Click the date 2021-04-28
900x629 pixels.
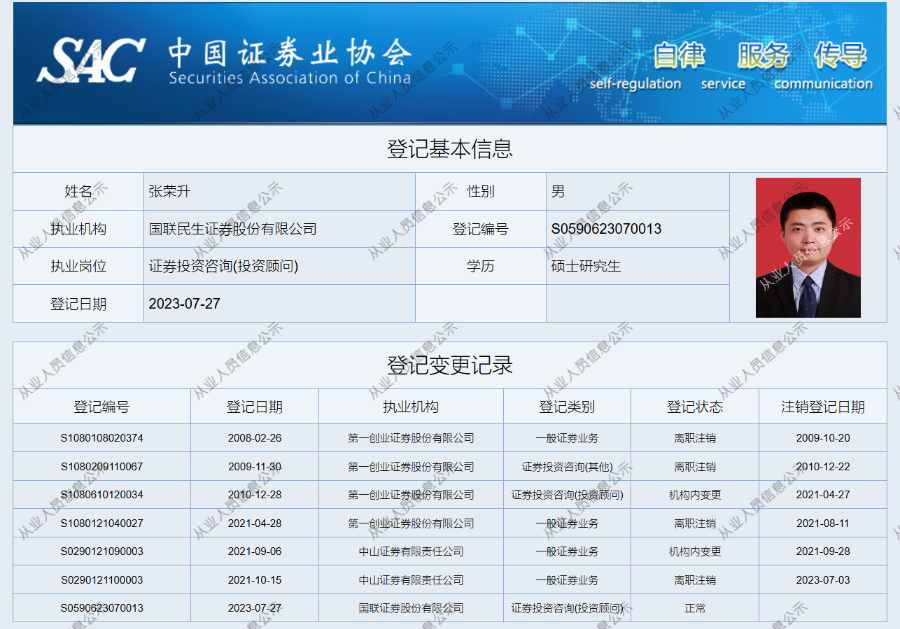[254, 523]
